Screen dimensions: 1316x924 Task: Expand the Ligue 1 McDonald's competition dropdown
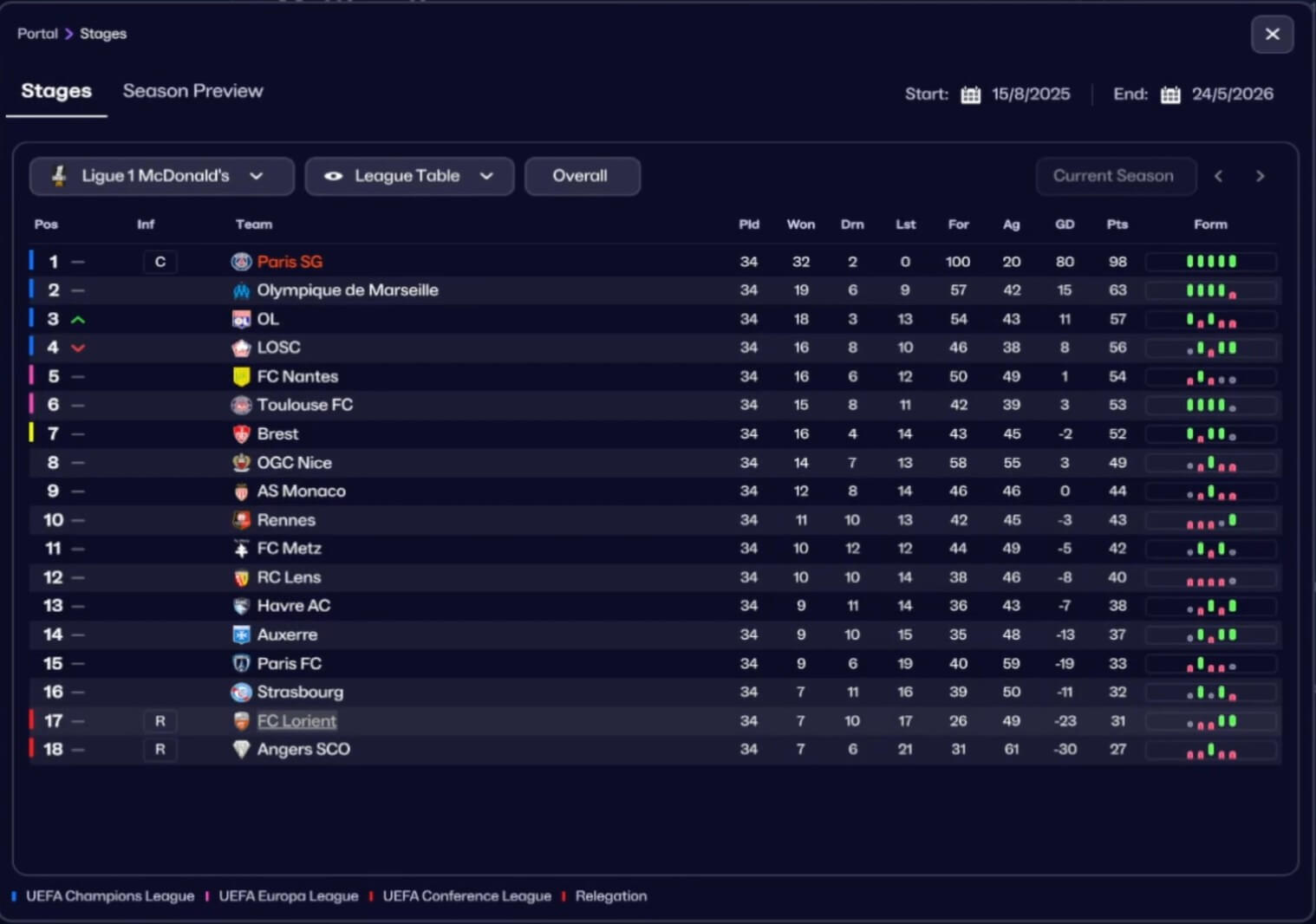256,176
